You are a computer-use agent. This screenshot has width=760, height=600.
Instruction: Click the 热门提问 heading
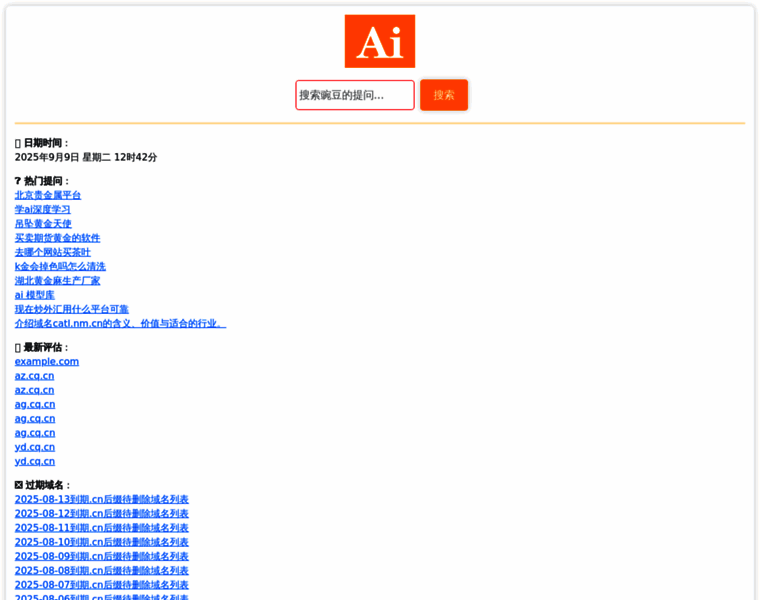42,181
